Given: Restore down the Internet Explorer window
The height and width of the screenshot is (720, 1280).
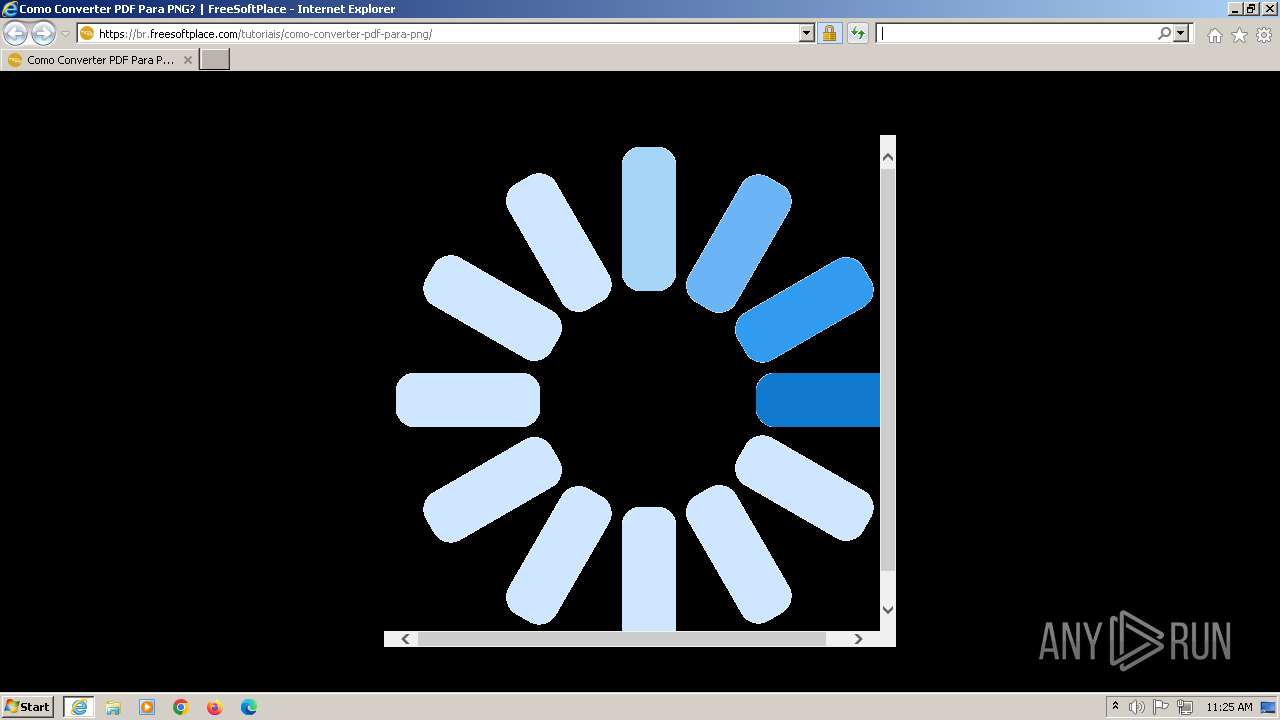Looking at the screenshot, I should click(1251, 9).
